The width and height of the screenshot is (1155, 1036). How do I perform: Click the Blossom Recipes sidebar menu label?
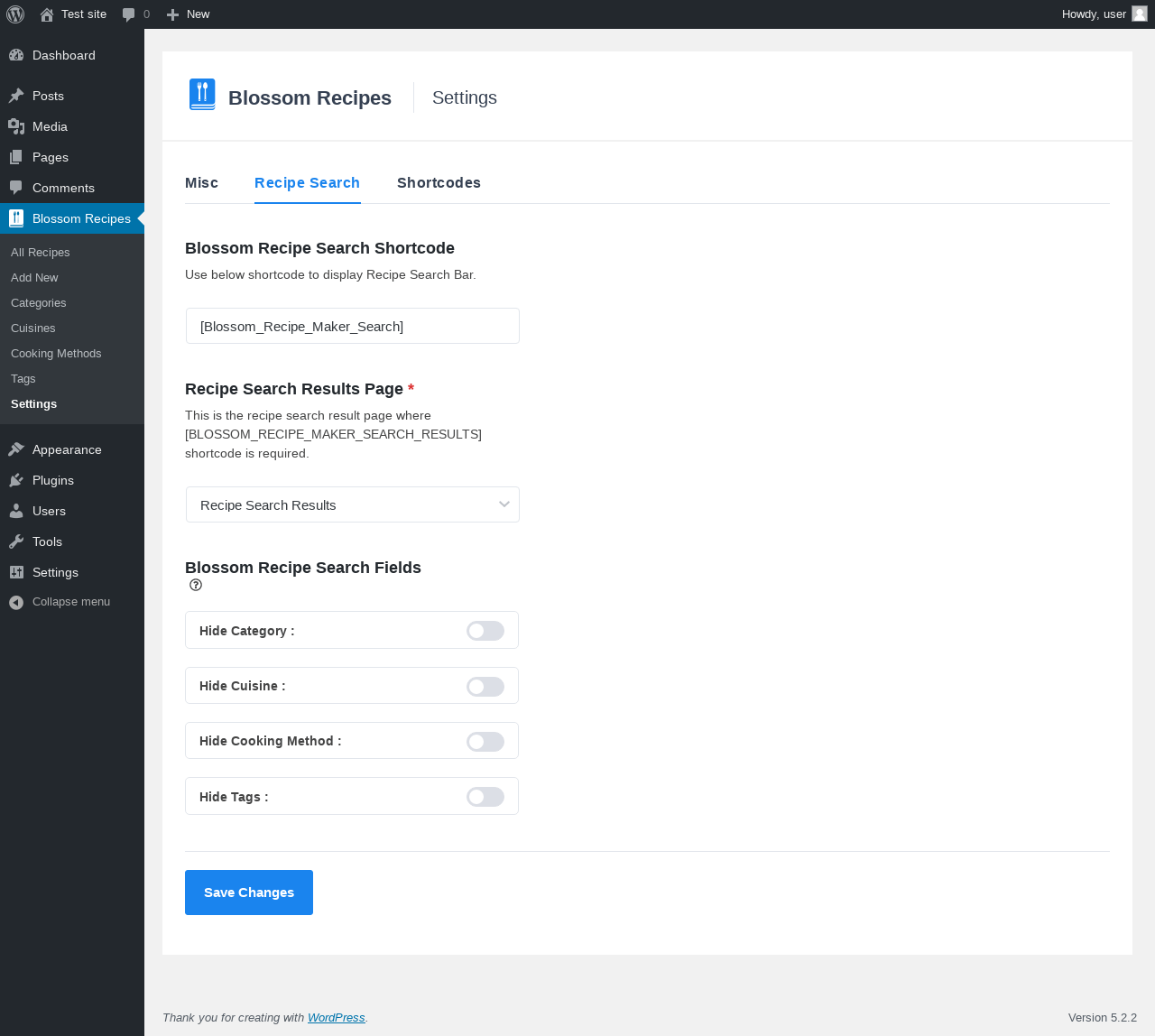pyautogui.click(x=81, y=218)
